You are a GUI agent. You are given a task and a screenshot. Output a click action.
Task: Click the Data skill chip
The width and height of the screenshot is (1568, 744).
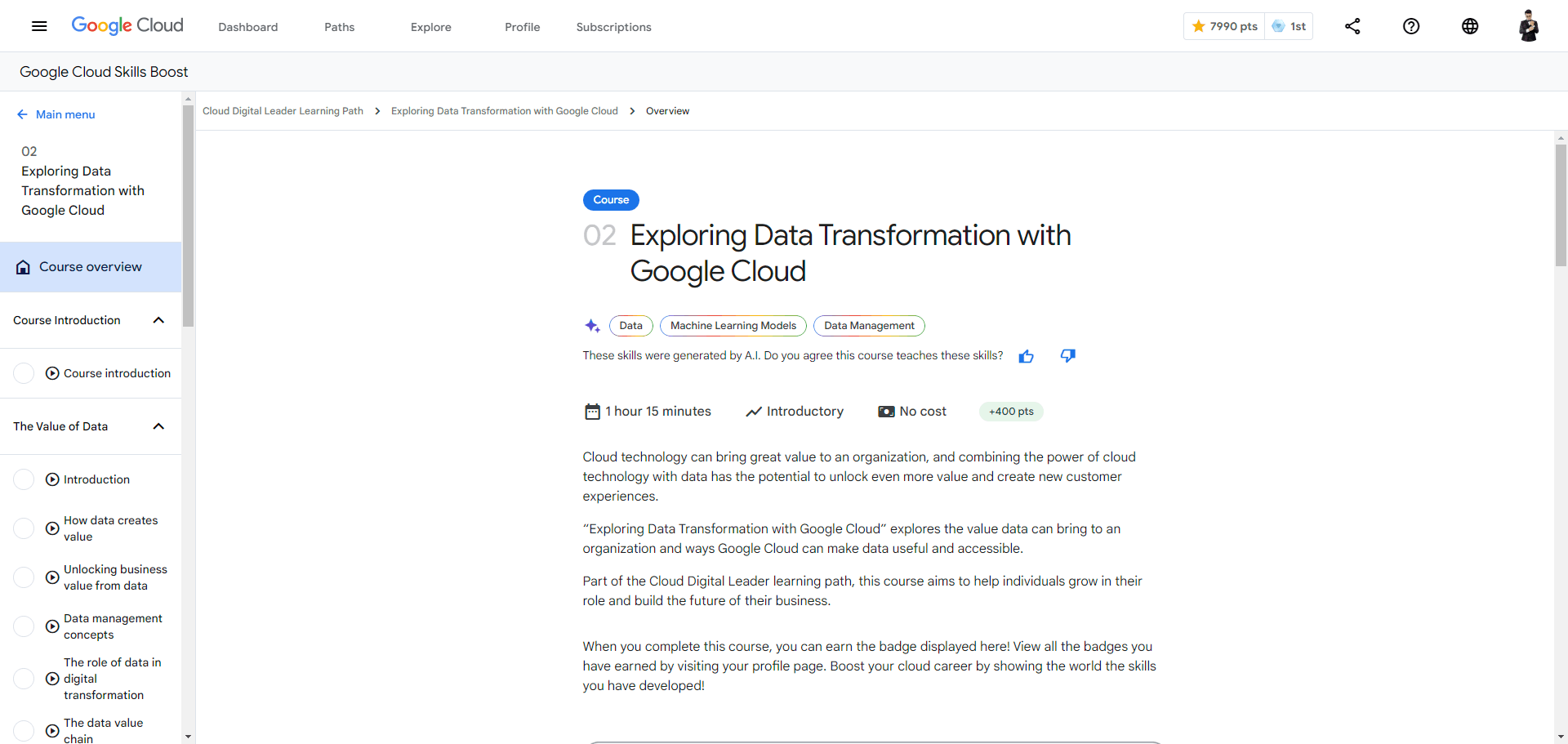pyautogui.click(x=631, y=326)
